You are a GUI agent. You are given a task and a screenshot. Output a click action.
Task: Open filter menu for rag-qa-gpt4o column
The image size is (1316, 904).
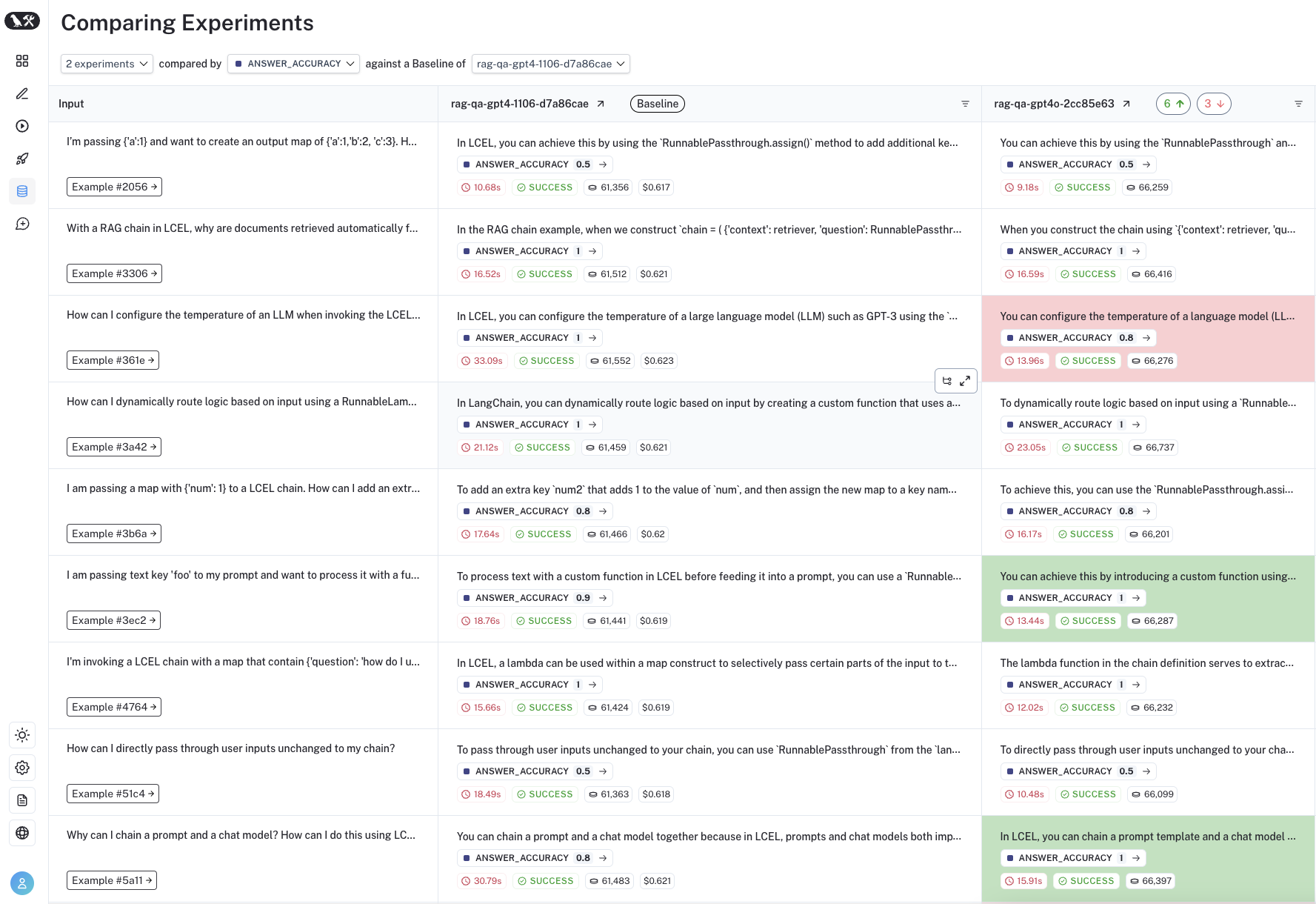pos(1298,104)
